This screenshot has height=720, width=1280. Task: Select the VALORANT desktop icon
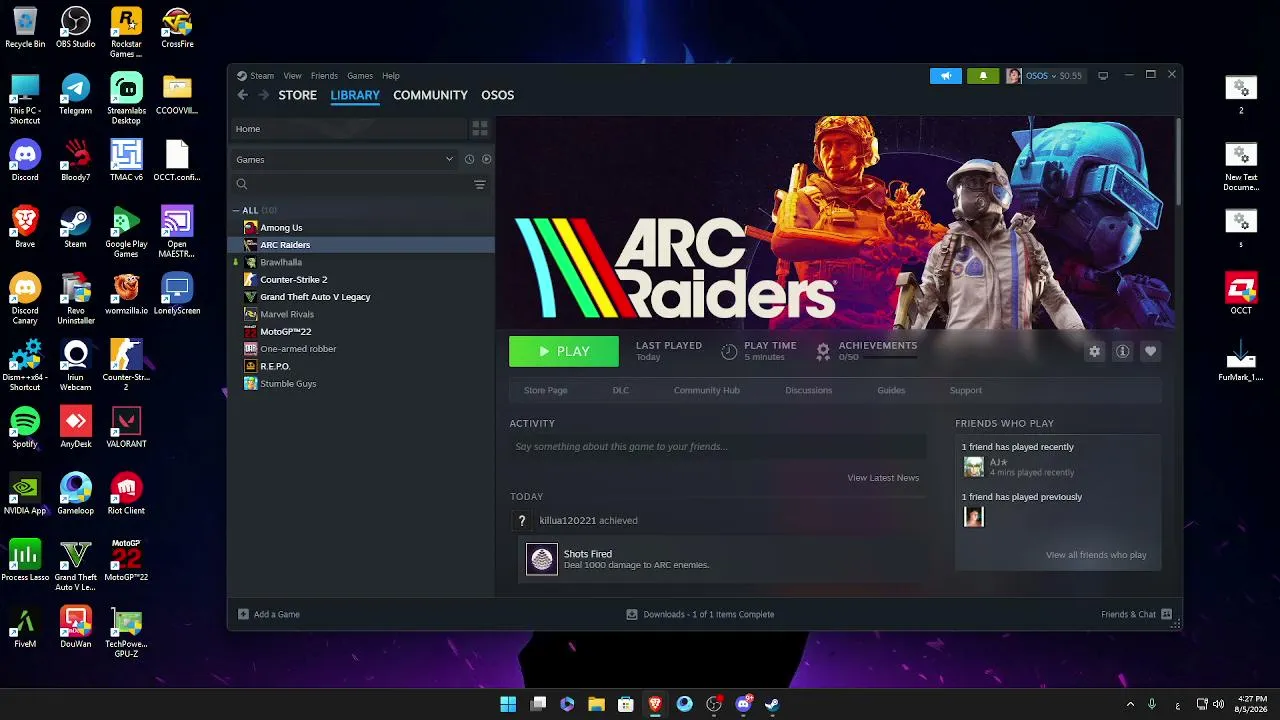126,427
